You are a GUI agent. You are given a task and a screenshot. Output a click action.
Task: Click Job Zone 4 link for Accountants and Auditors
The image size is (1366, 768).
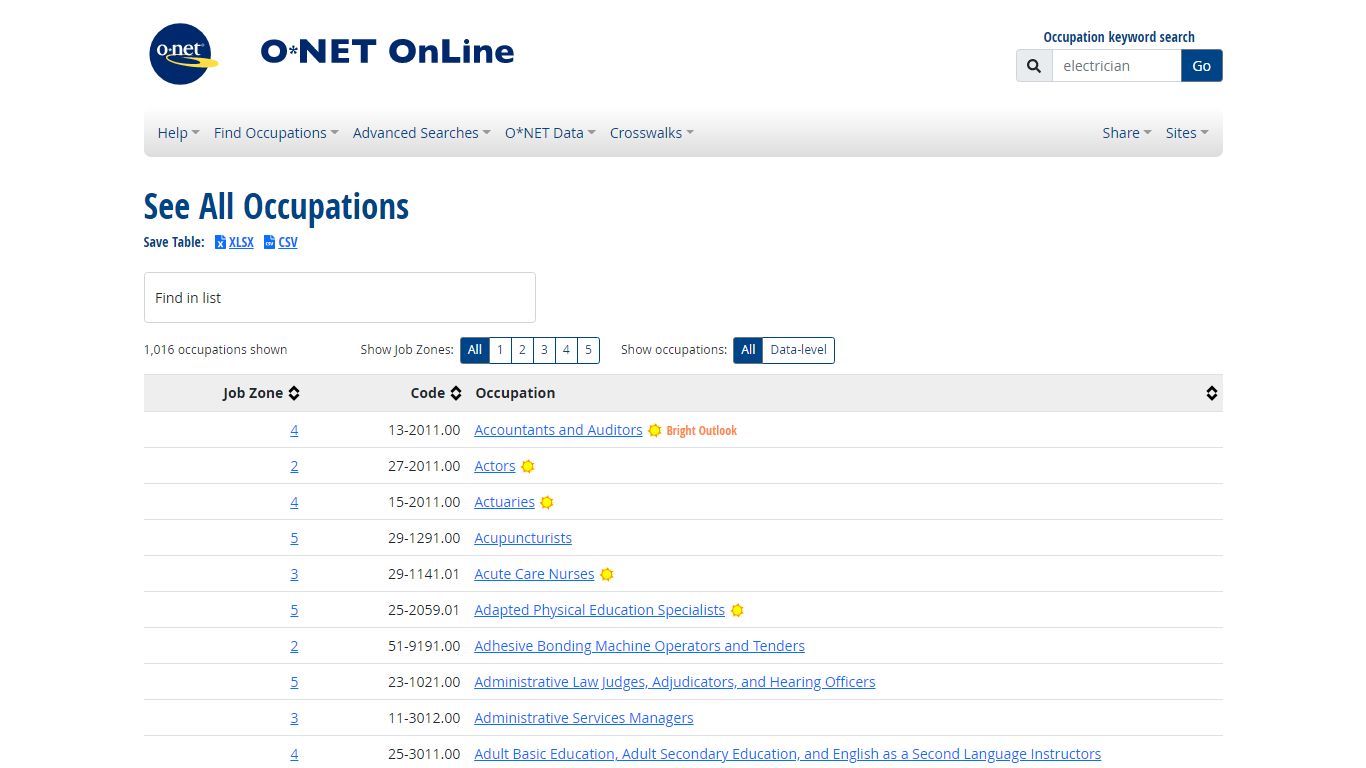point(294,430)
